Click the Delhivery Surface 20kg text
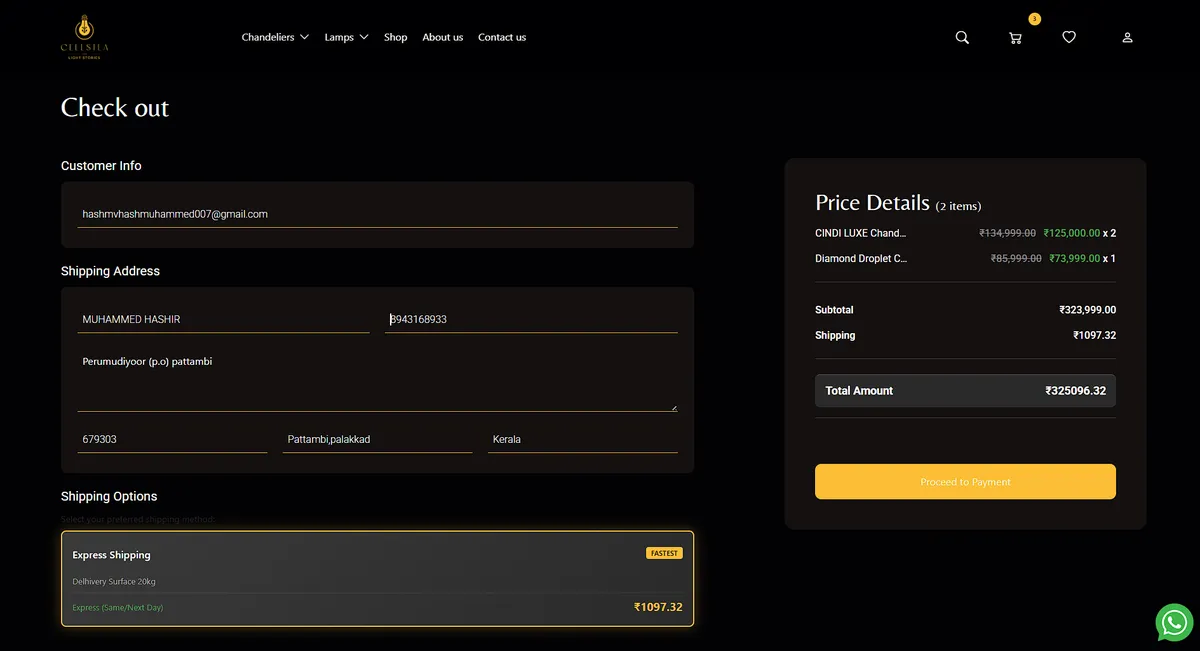The height and width of the screenshot is (651, 1200). (114, 581)
